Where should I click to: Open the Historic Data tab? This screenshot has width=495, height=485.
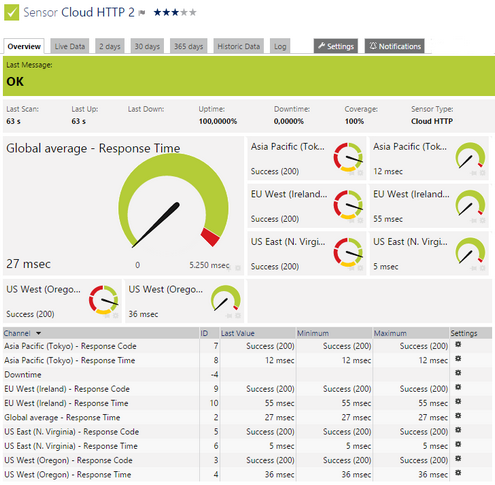pyautogui.click(x=239, y=46)
